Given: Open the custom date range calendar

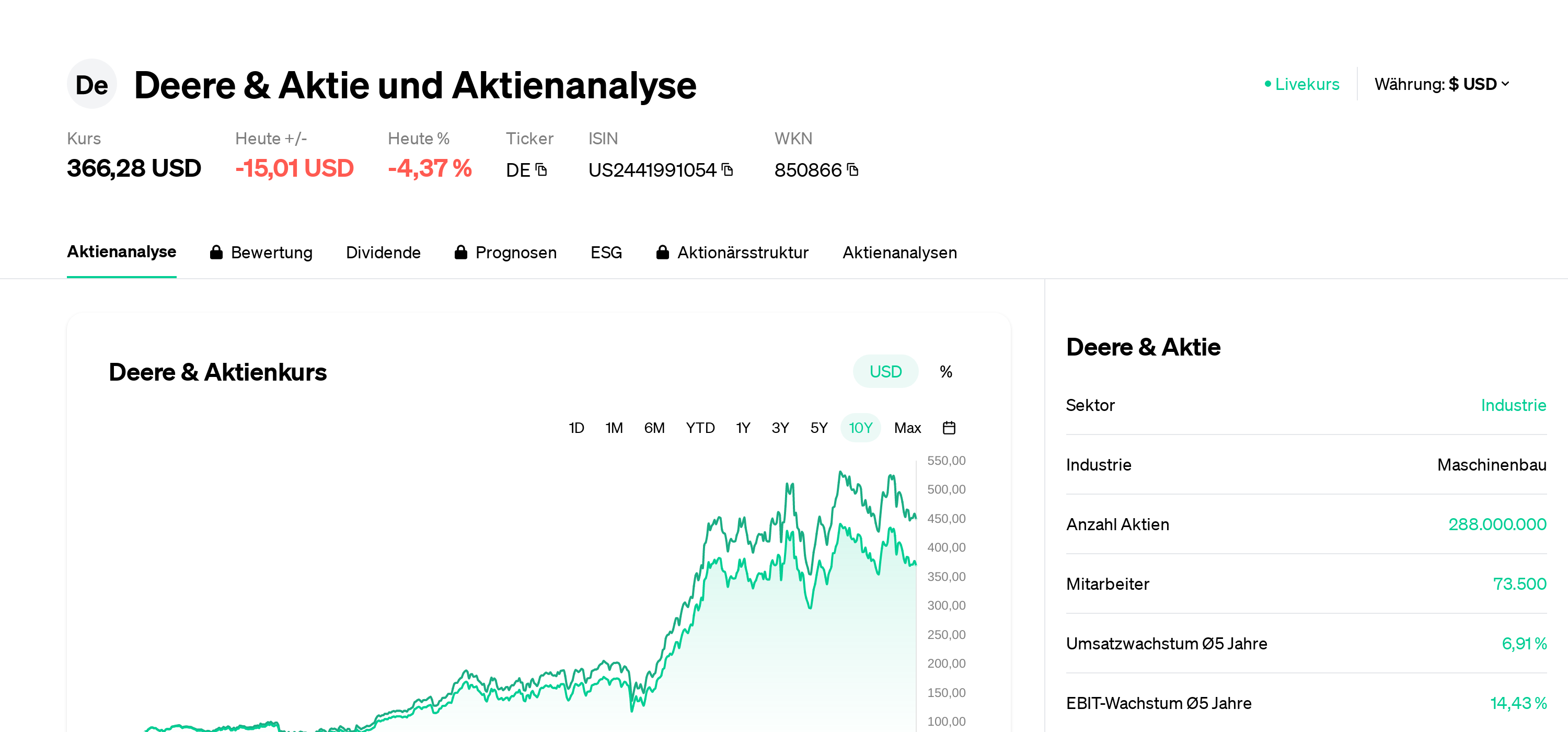Looking at the screenshot, I should (x=949, y=428).
